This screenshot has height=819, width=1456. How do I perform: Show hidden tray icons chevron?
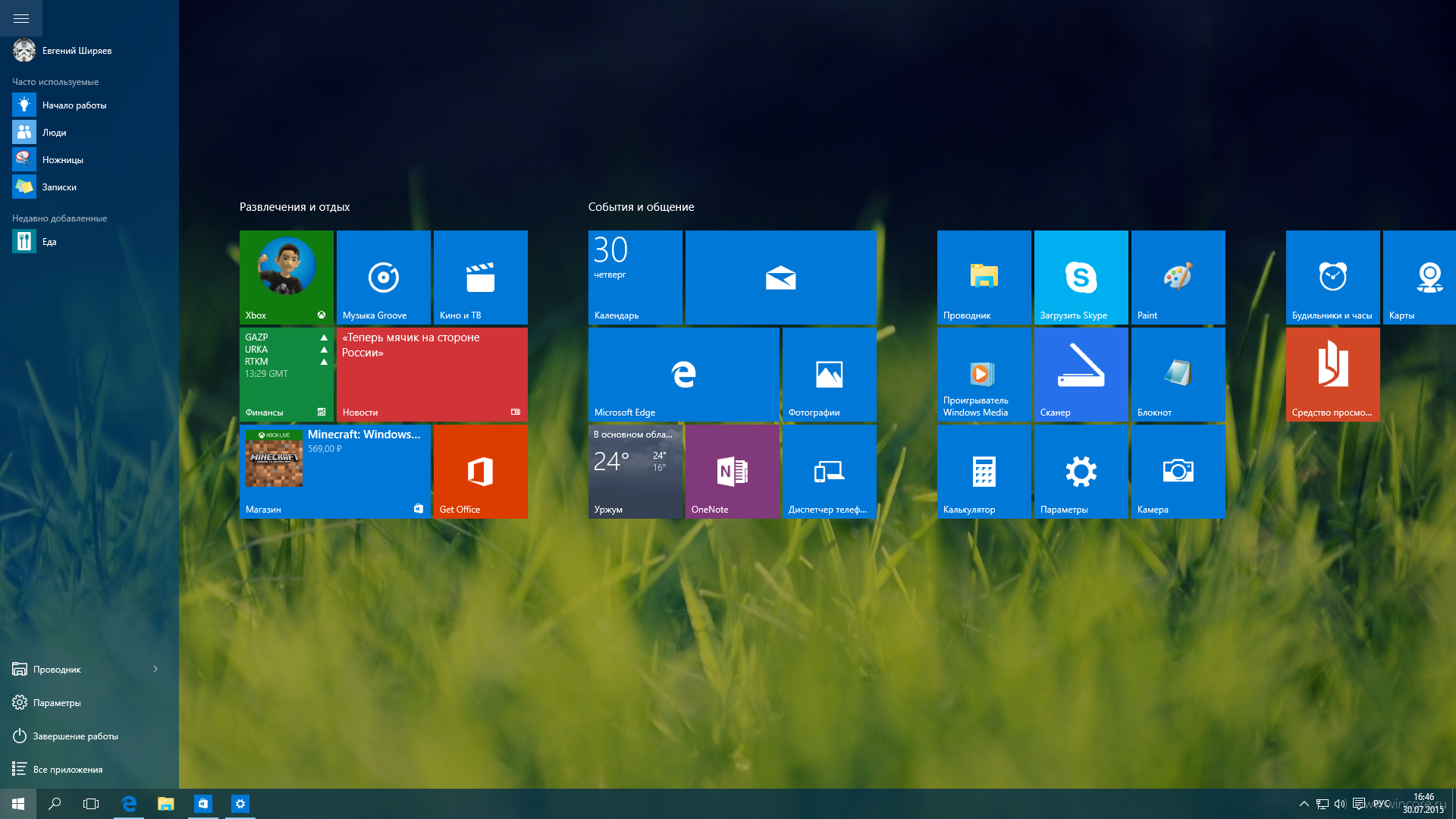1304,804
